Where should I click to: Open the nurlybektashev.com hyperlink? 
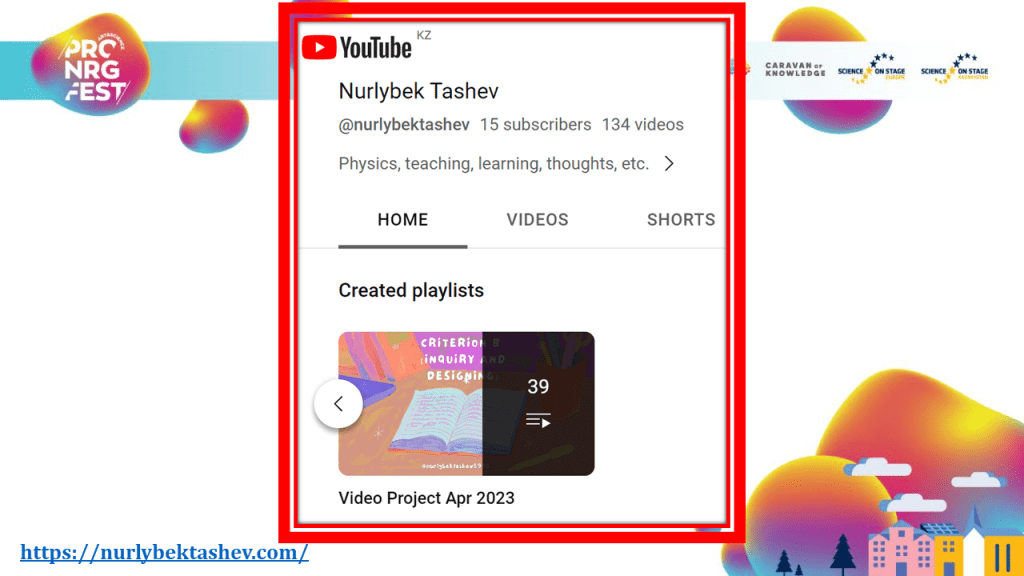[x=164, y=552]
